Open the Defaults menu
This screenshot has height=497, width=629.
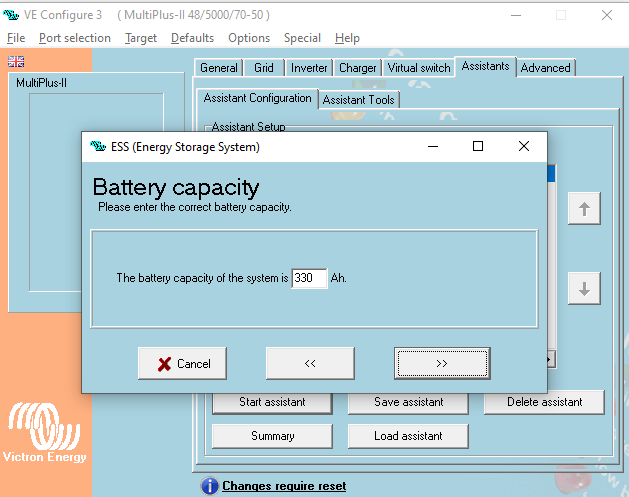(x=192, y=38)
